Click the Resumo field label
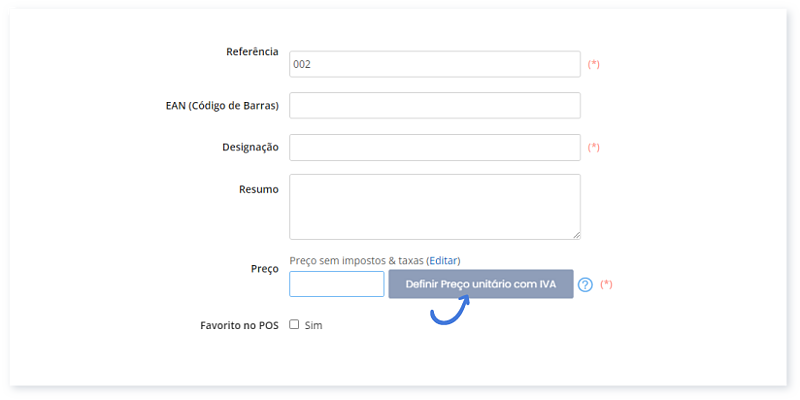800x400 pixels. point(259,189)
